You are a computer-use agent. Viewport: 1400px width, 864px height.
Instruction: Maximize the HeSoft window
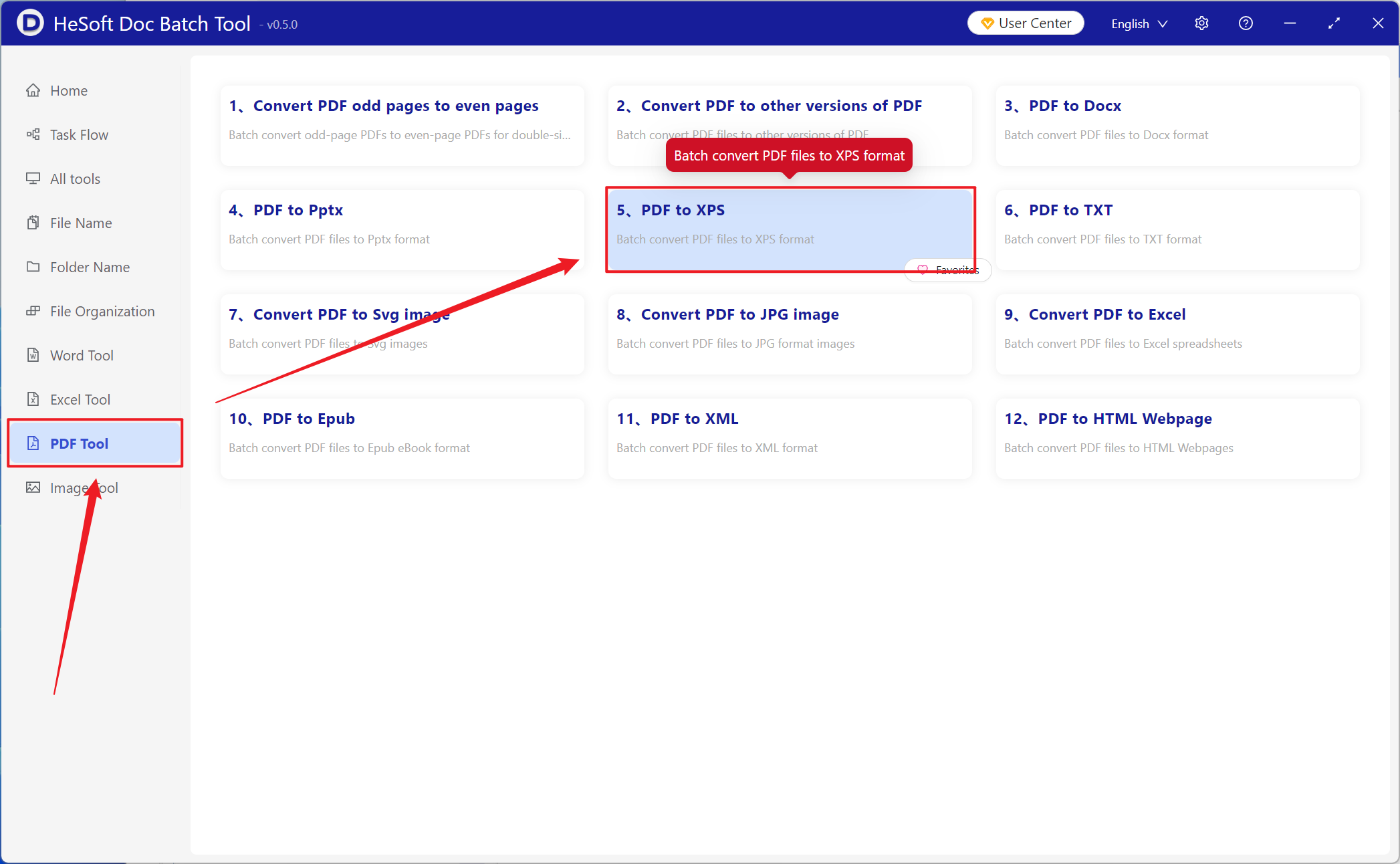point(1334,23)
